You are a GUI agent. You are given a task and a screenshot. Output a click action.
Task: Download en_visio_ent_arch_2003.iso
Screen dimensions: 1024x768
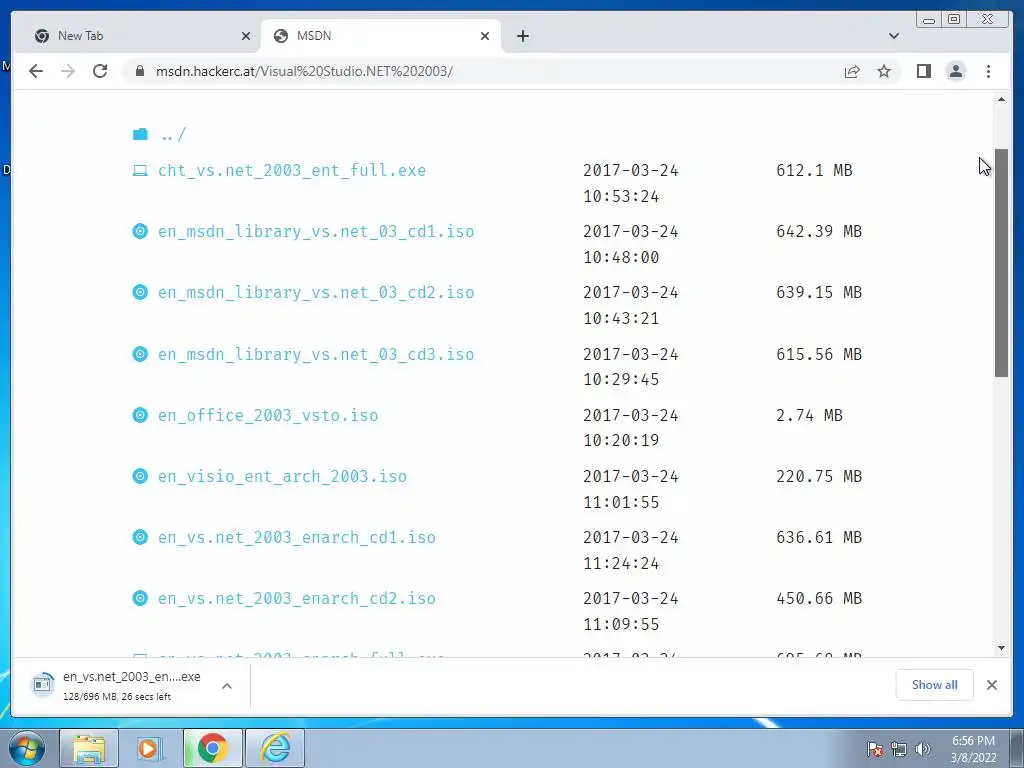(x=282, y=477)
